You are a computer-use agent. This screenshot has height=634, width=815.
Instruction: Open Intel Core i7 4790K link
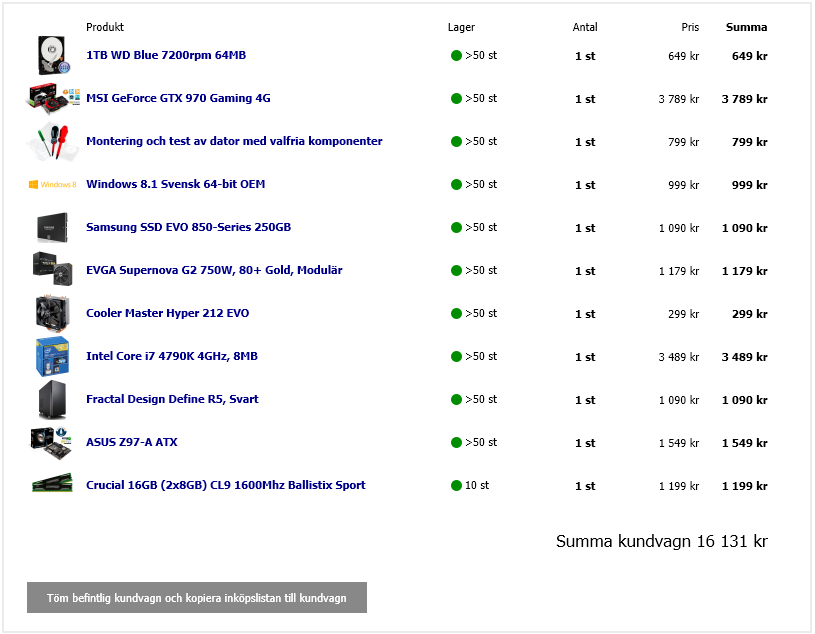point(172,356)
